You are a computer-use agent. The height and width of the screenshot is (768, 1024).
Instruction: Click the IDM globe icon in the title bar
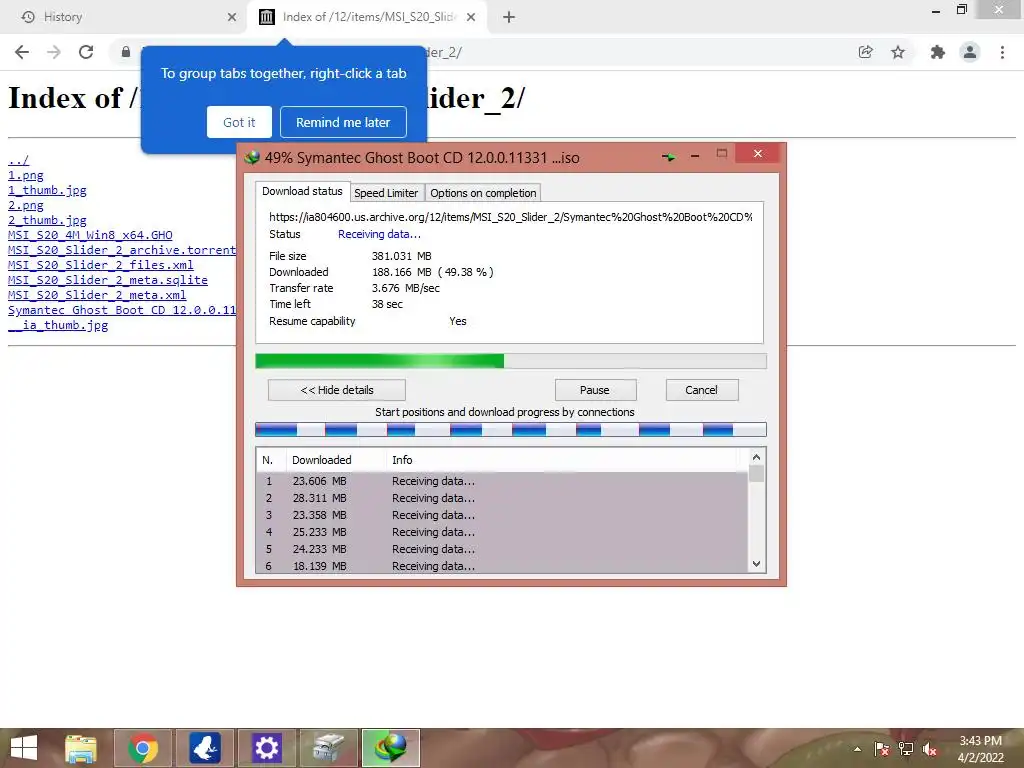(252, 157)
